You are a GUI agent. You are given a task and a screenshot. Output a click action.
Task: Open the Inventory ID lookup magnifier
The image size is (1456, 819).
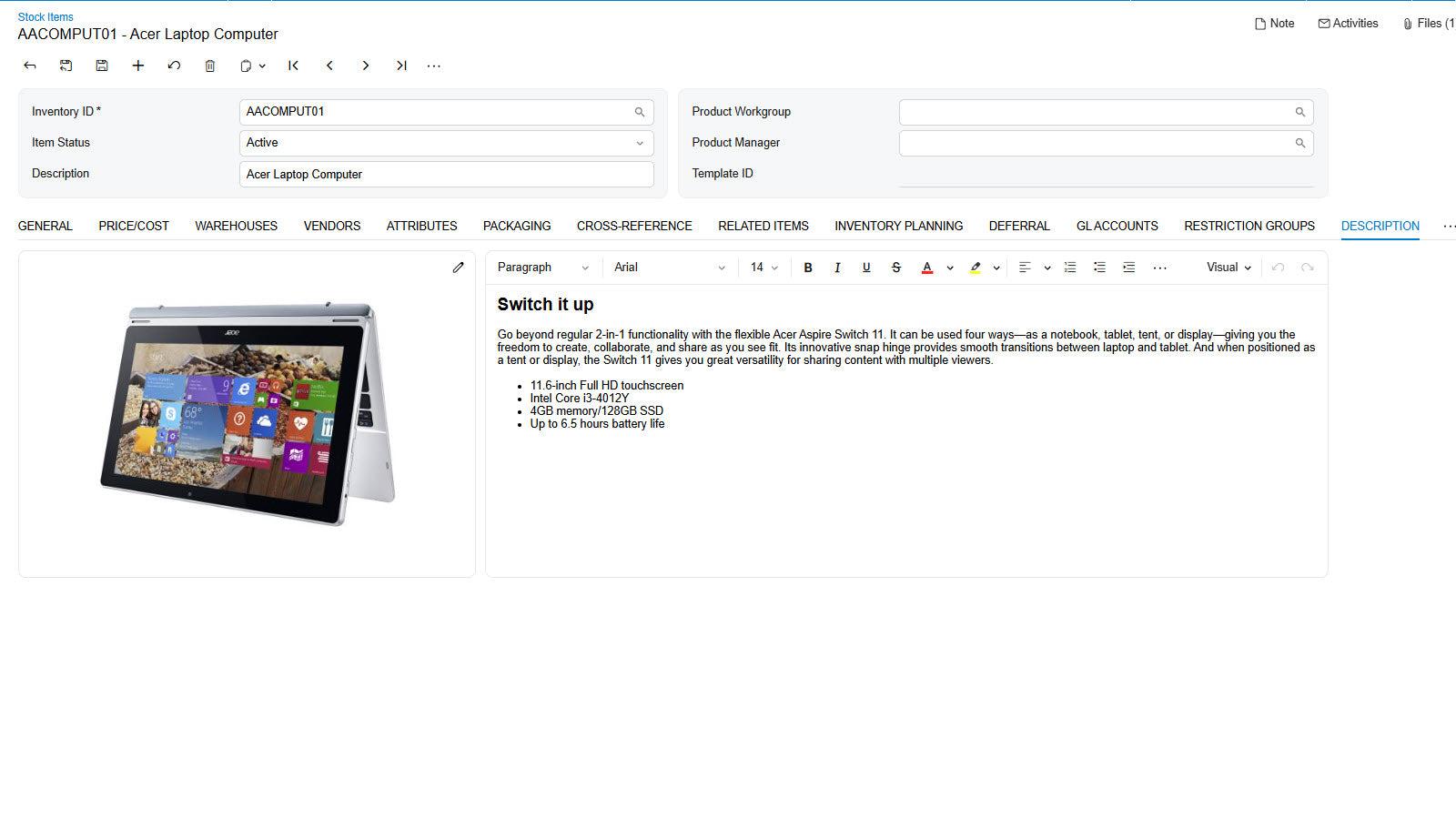pyautogui.click(x=640, y=112)
